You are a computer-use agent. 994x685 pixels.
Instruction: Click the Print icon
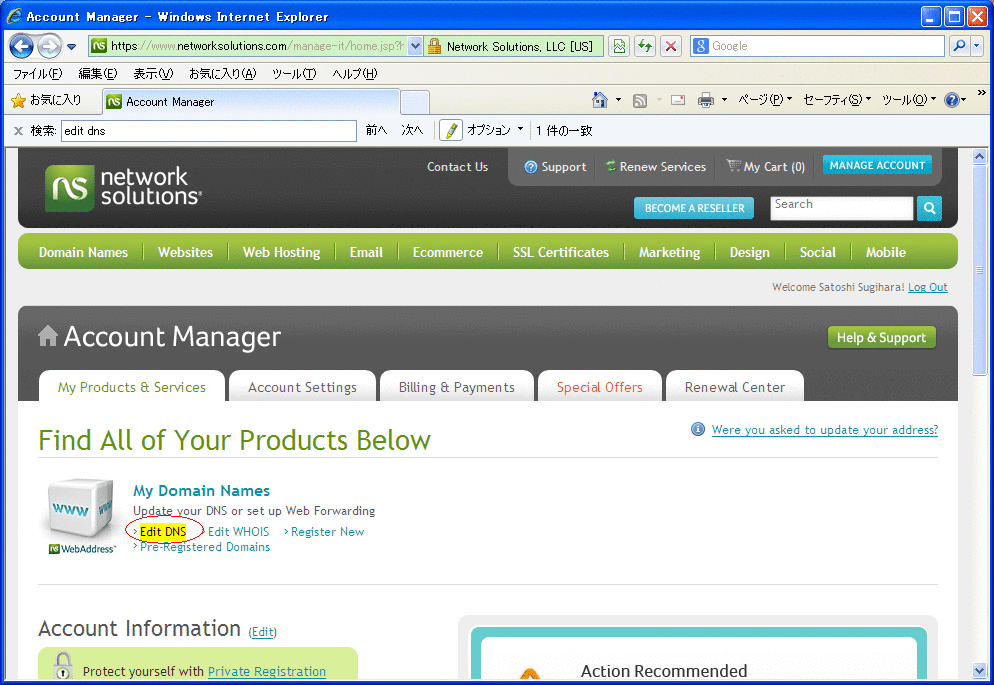[706, 100]
